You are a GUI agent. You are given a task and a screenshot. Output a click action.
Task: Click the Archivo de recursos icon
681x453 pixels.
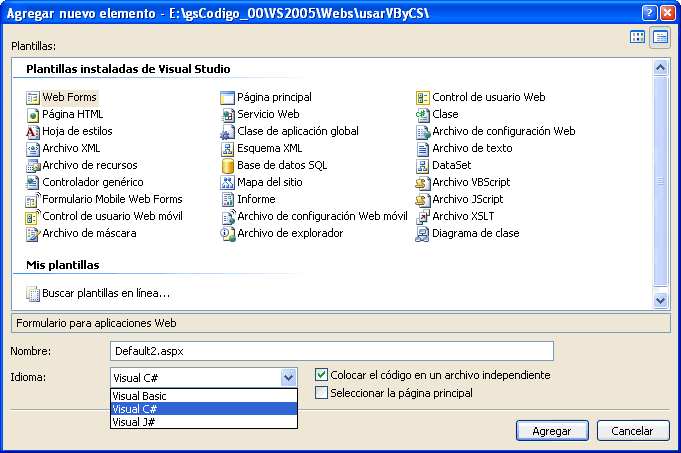[x=33, y=165]
